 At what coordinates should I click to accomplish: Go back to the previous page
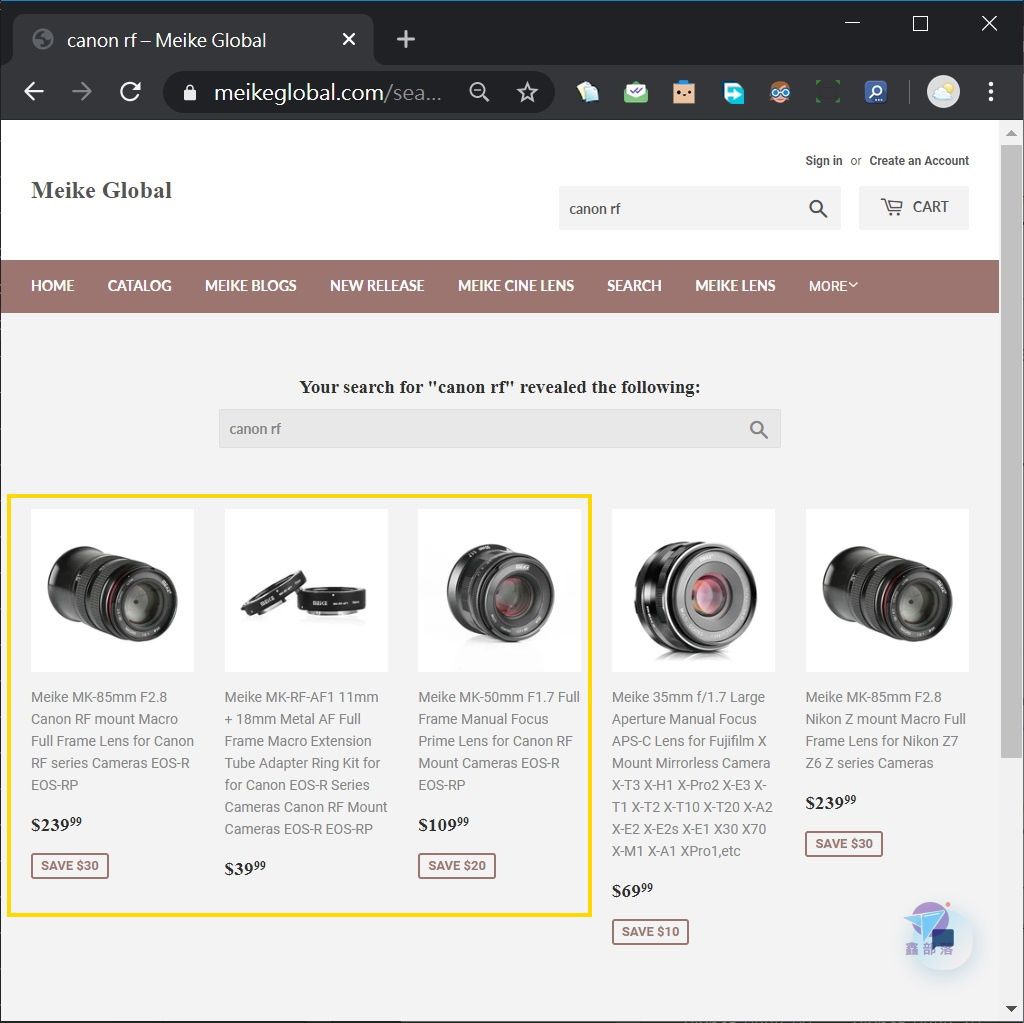click(34, 91)
